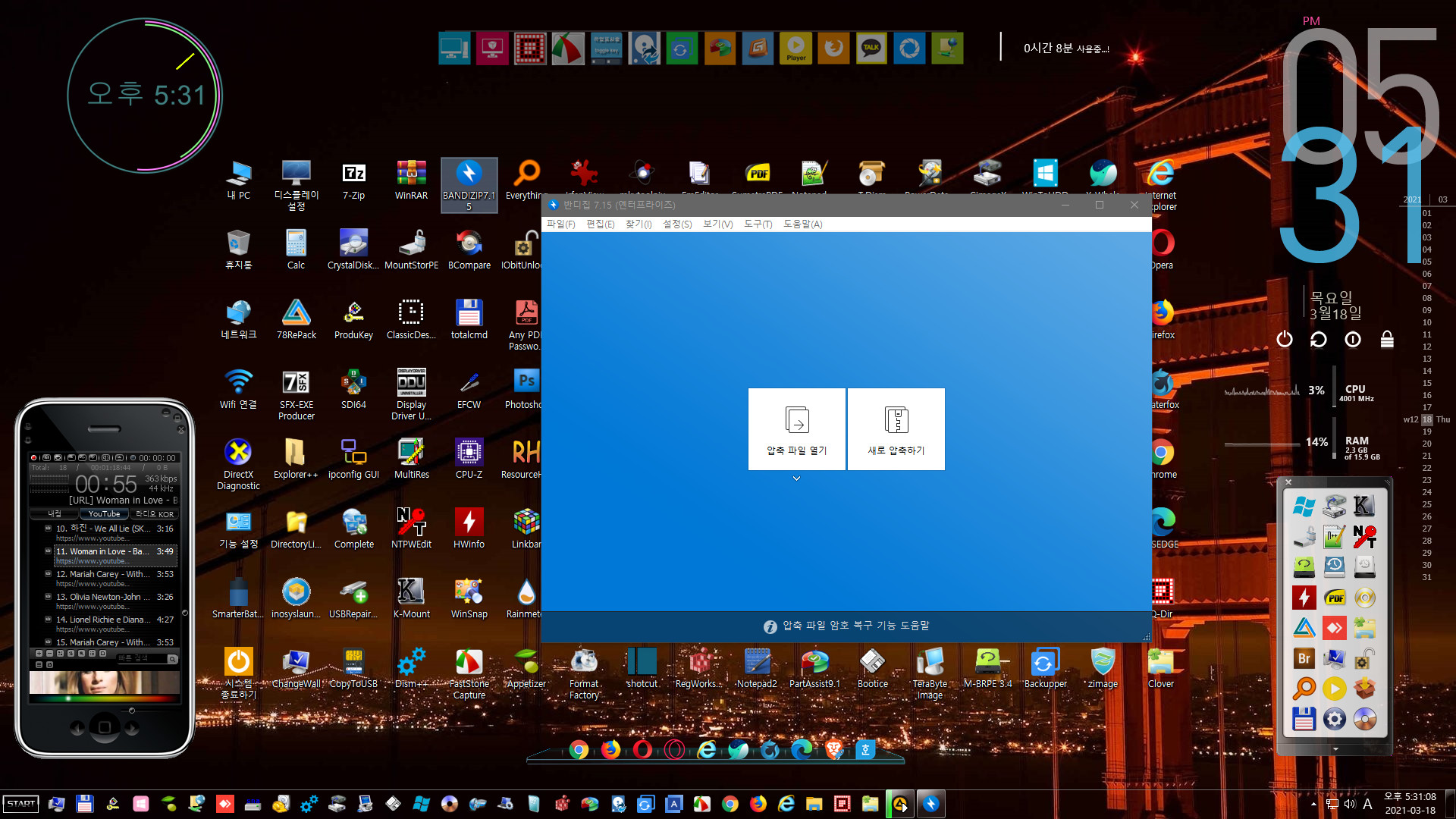This screenshot has width=1456, height=819.
Task: Open the archive password recovery help link
Action: (x=846, y=626)
